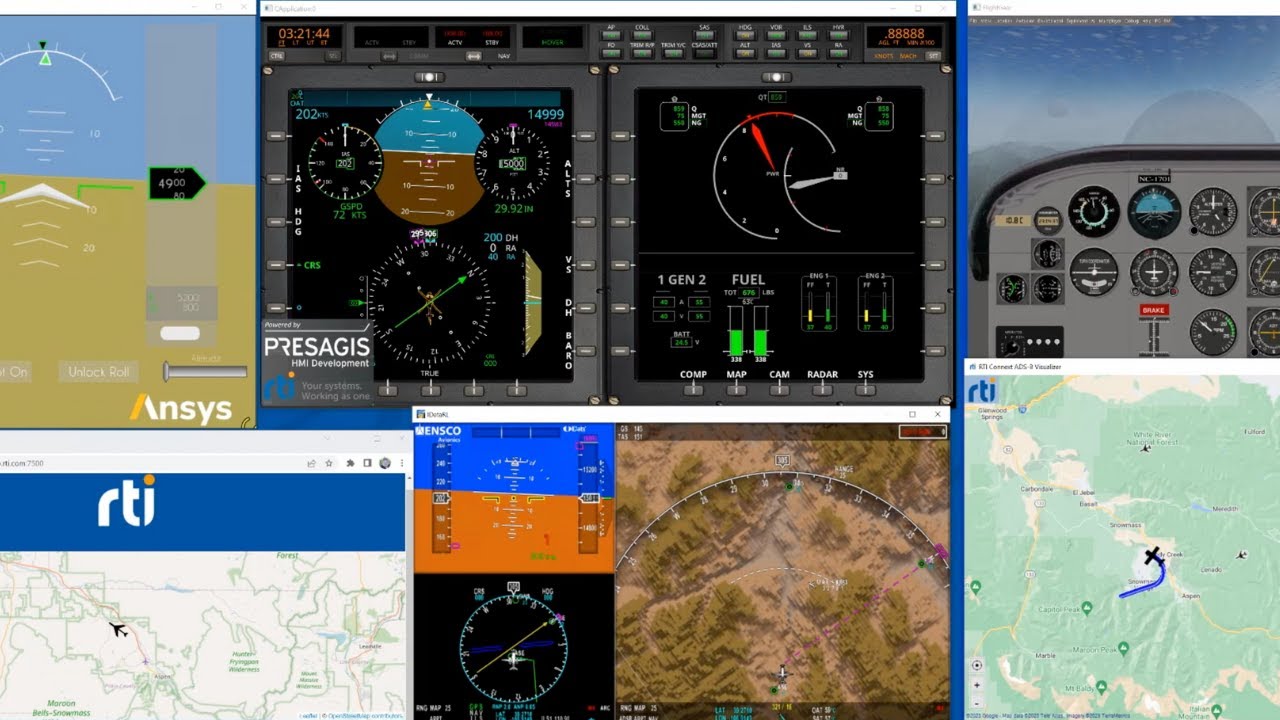The width and height of the screenshot is (1280, 720).
Task: Click the 03:21:44 clock display
Action: [x=304, y=33]
